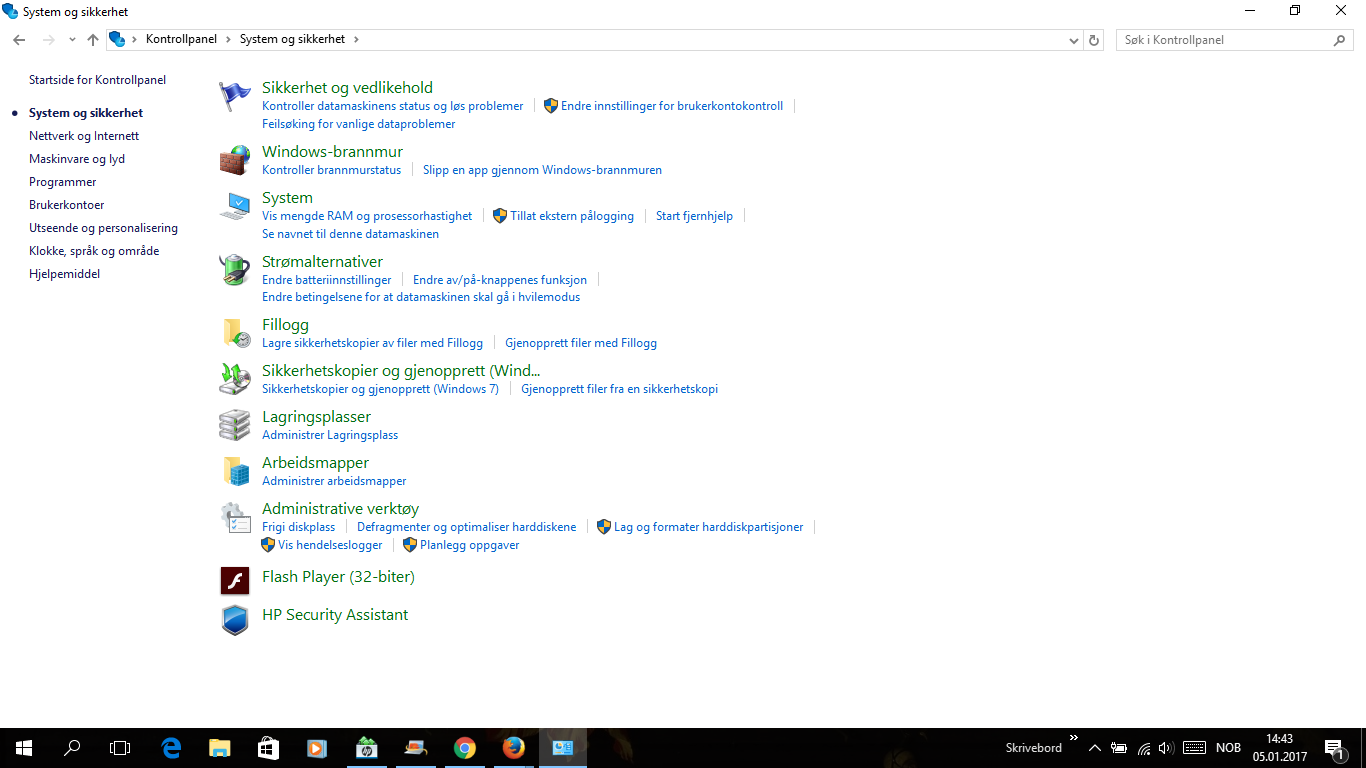Click the Administrative verktøy gear icon
The image size is (1366, 768).
click(x=235, y=517)
